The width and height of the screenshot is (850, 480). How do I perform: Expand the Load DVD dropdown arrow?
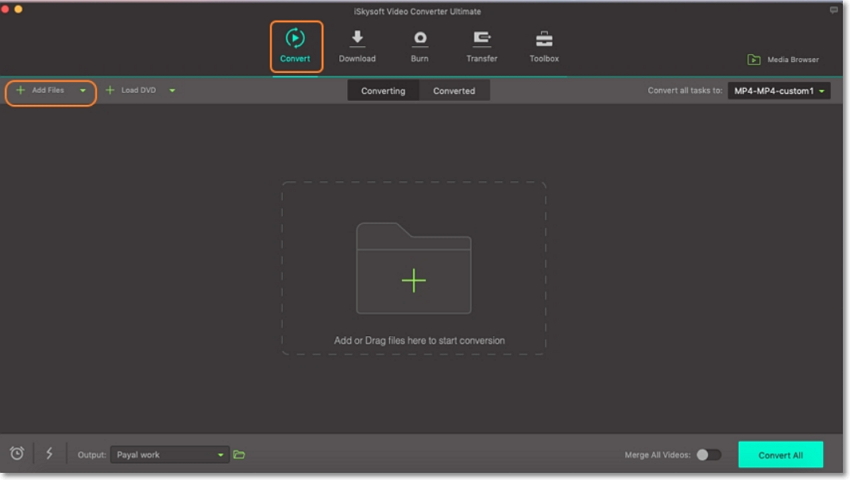[x=172, y=91]
